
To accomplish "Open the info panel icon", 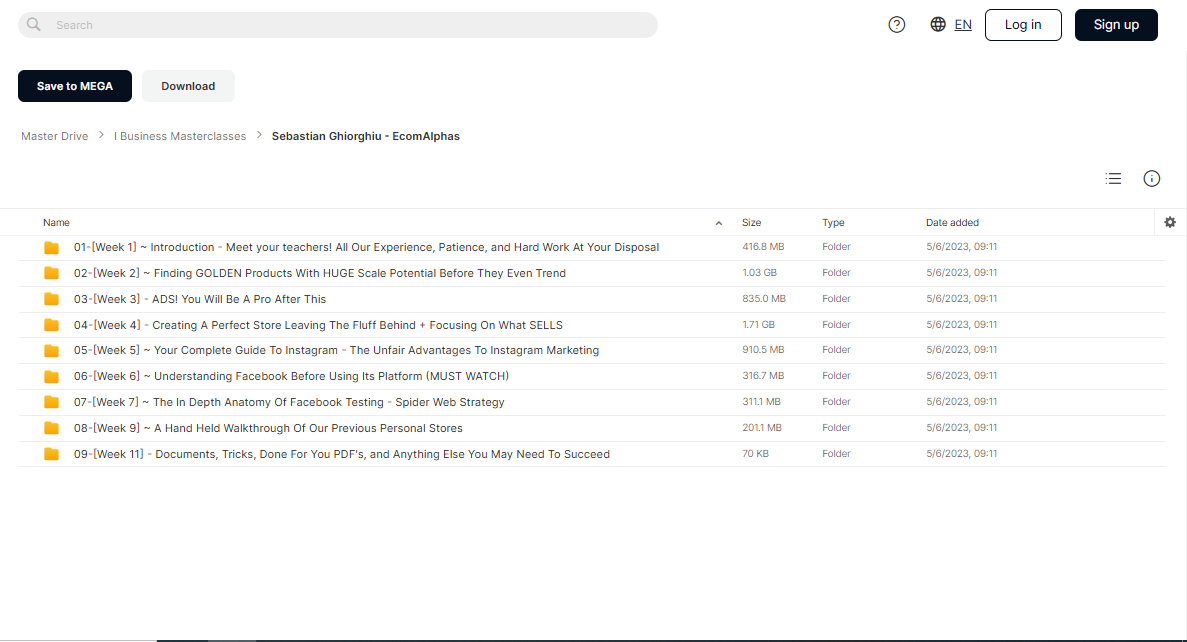I will pyautogui.click(x=1151, y=179).
